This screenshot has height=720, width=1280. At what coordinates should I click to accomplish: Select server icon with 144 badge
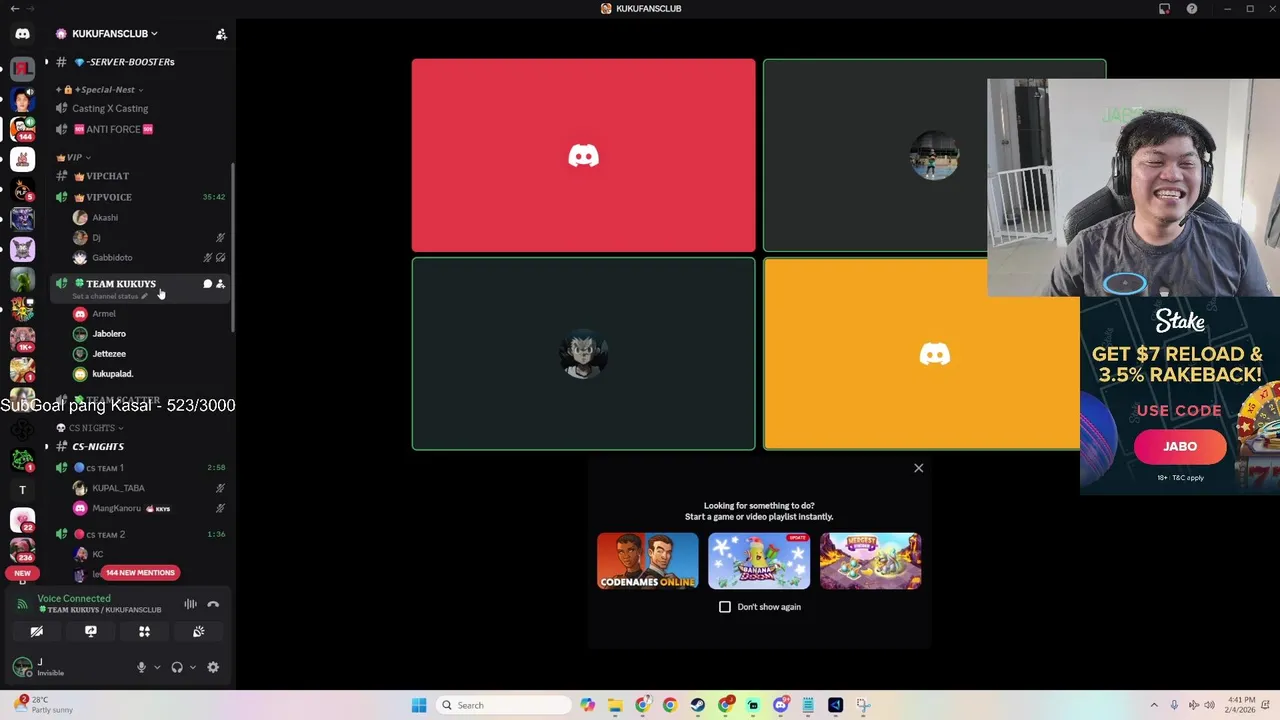coord(22,128)
